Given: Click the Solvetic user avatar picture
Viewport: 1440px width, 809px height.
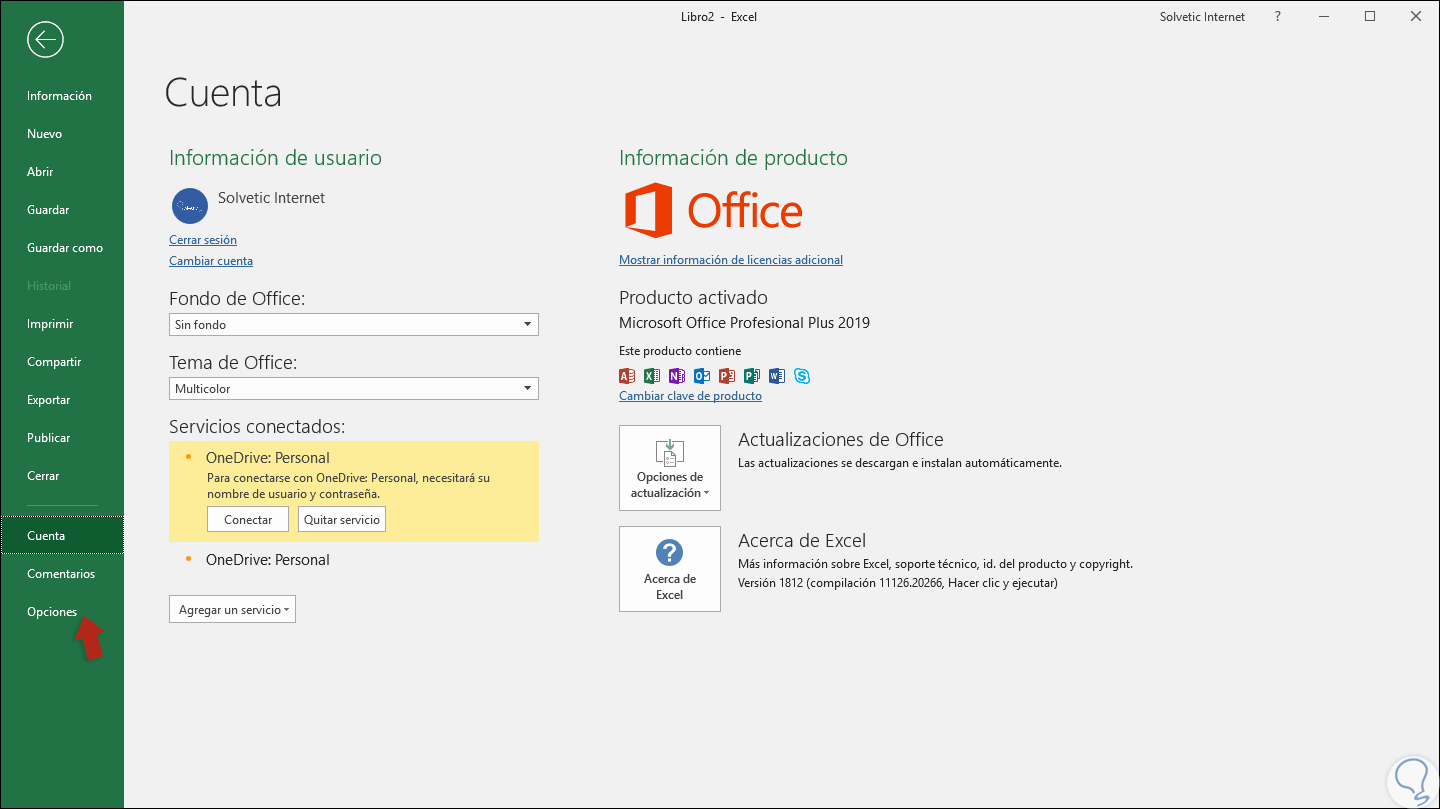Looking at the screenshot, I should [190, 205].
